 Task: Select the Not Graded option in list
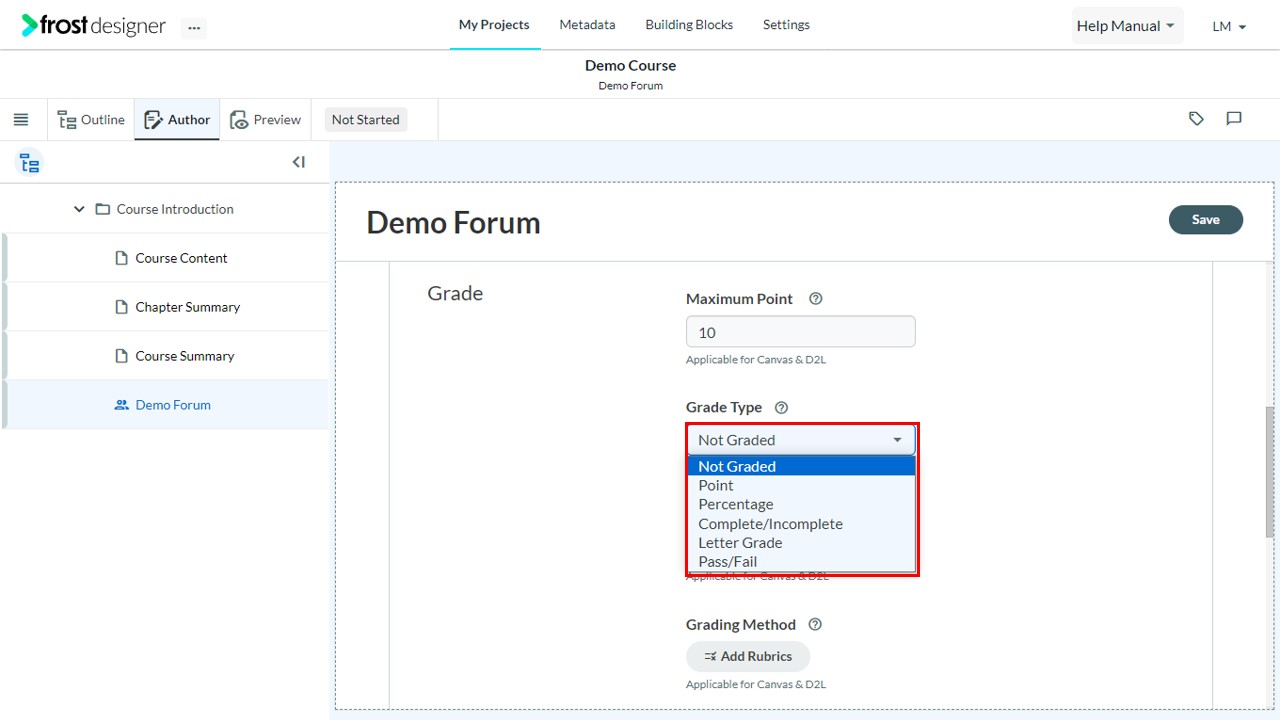click(801, 466)
